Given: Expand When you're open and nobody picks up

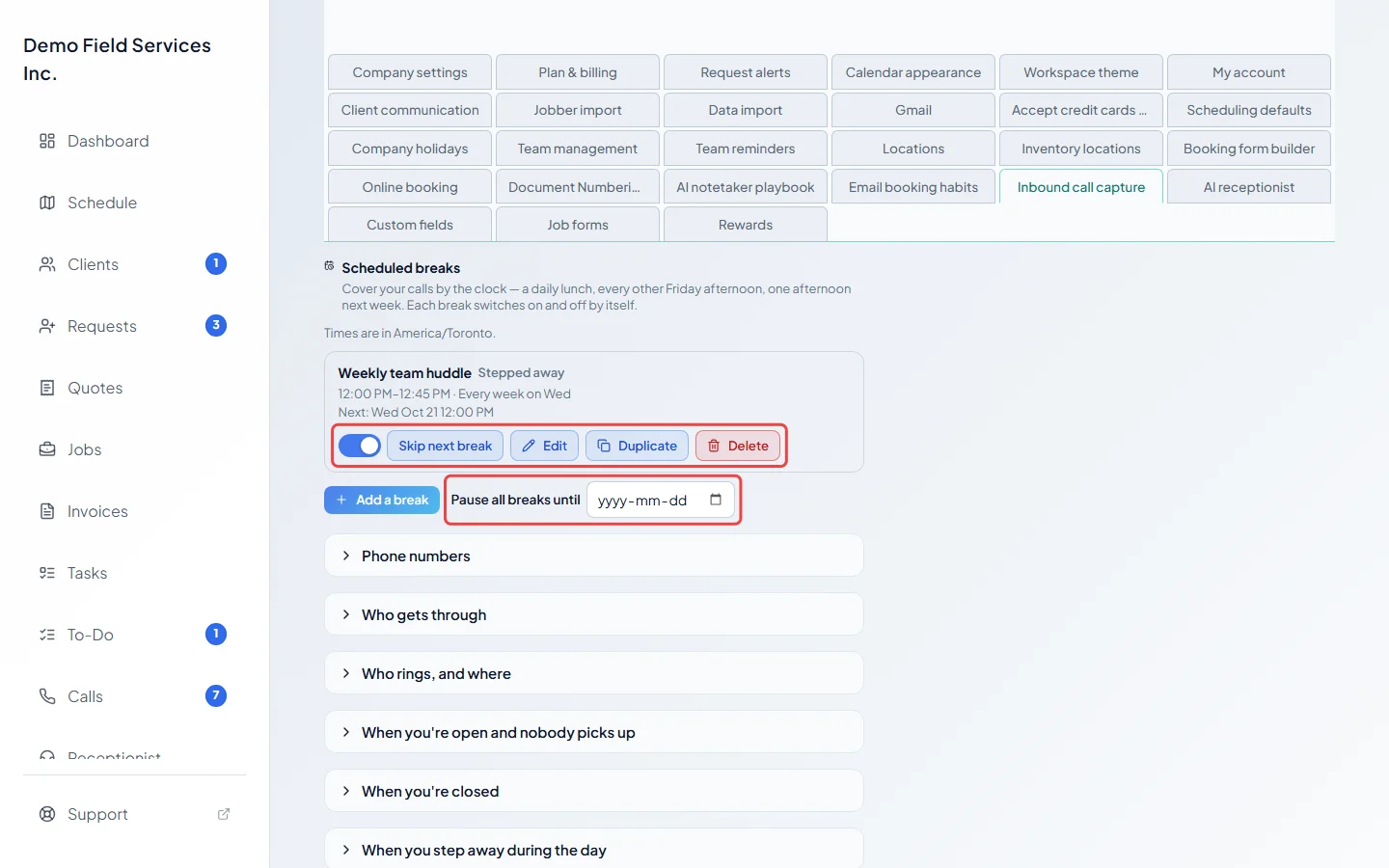Looking at the screenshot, I should [594, 732].
